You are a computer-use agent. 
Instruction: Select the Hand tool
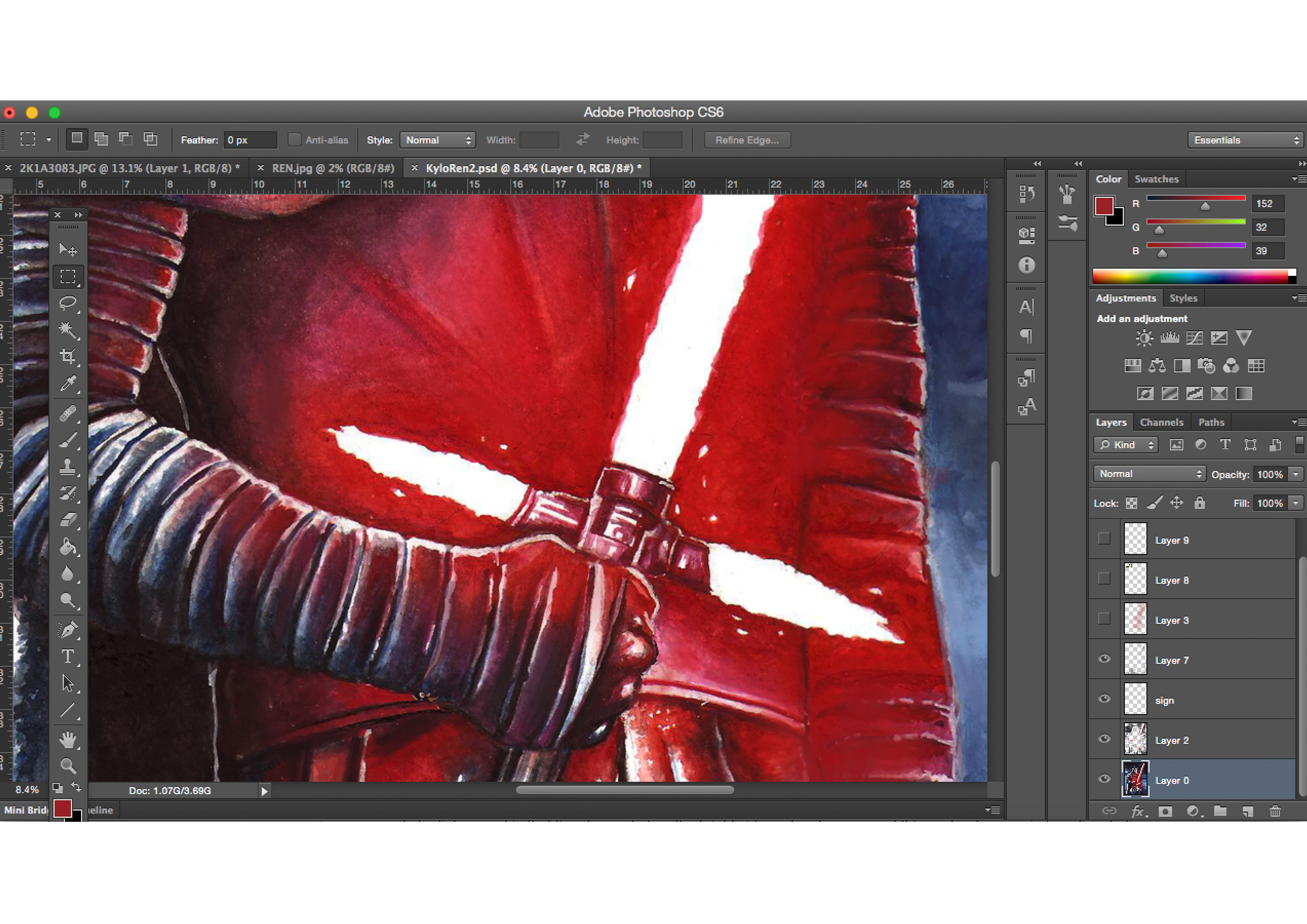pyautogui.click(x=68, y=740)
